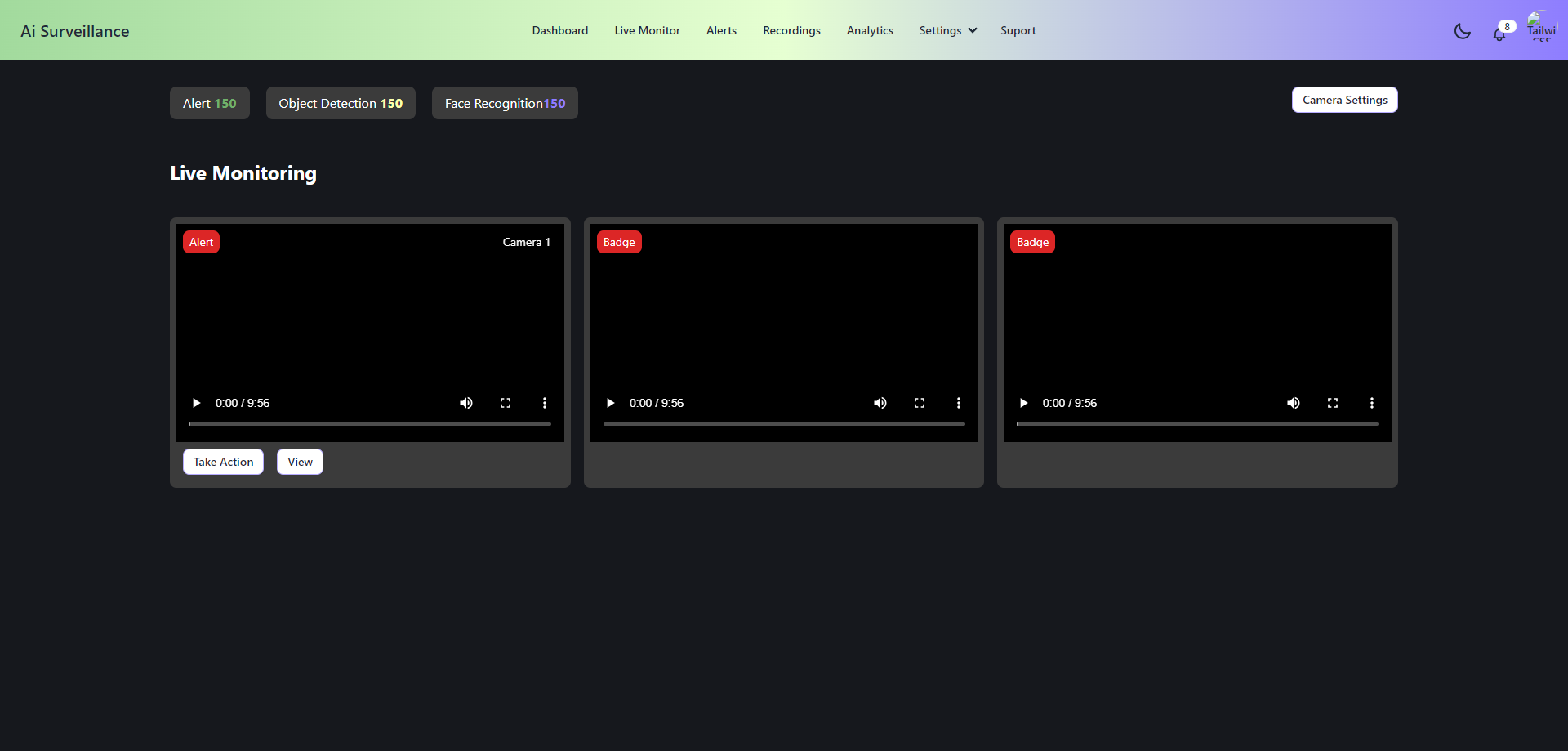
Task: Click the Live Monitoring heading
Action: pyautogui.click(x=243, y=173)
